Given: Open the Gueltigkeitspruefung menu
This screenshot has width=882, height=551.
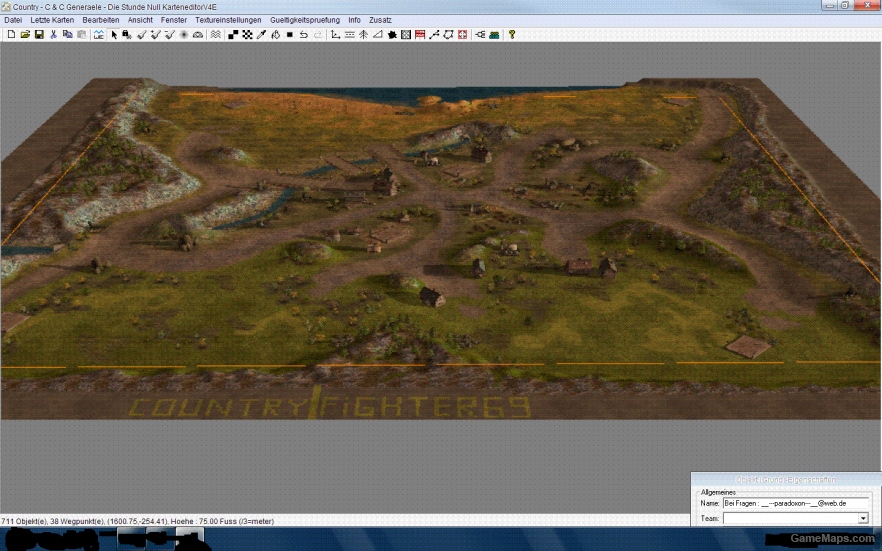Looking at the screenshot, I should [x=305, y=20].
